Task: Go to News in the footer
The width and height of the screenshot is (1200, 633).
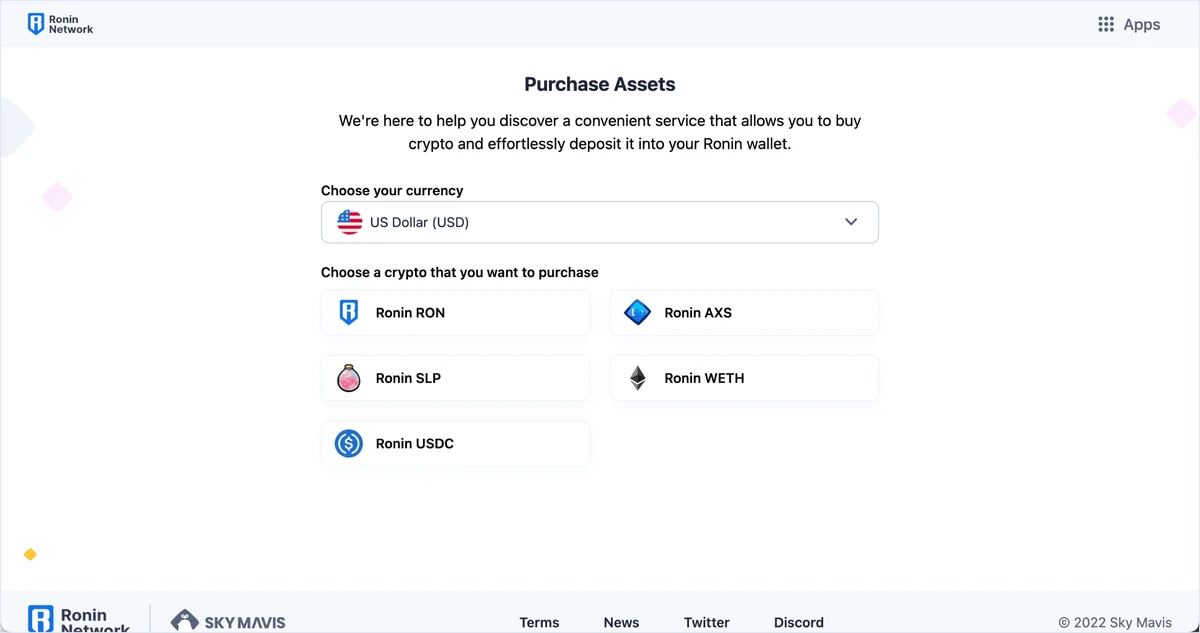Action: (x=621, y=622)
